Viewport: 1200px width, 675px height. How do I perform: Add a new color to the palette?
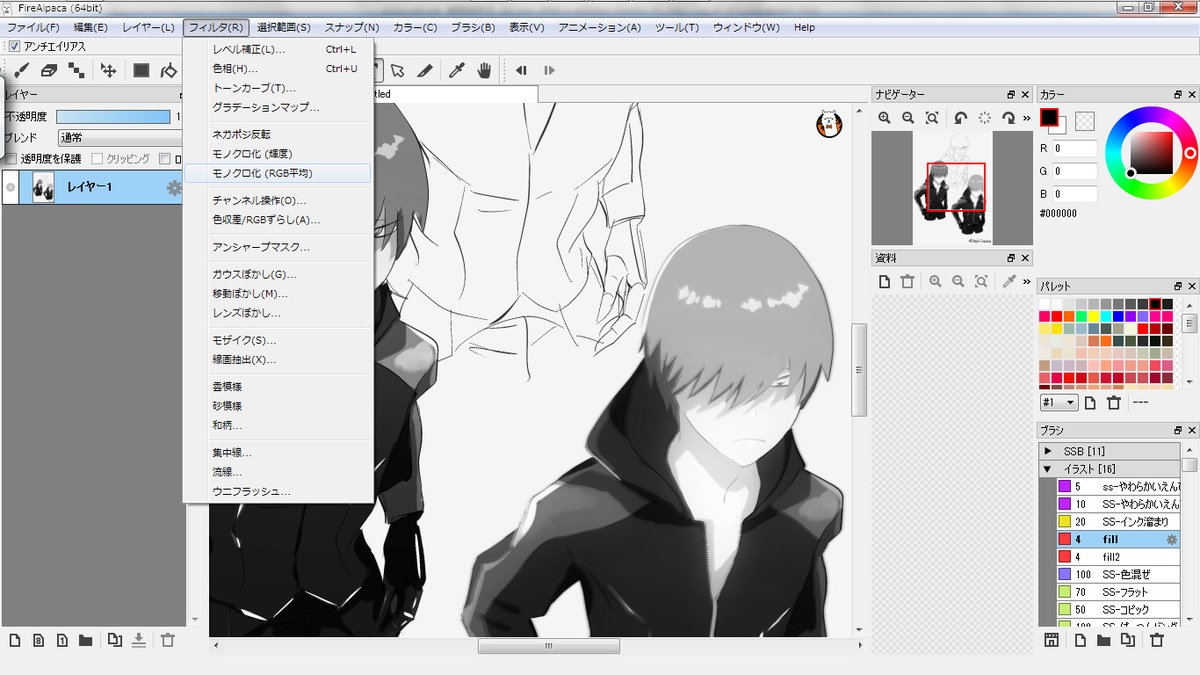1091,402
